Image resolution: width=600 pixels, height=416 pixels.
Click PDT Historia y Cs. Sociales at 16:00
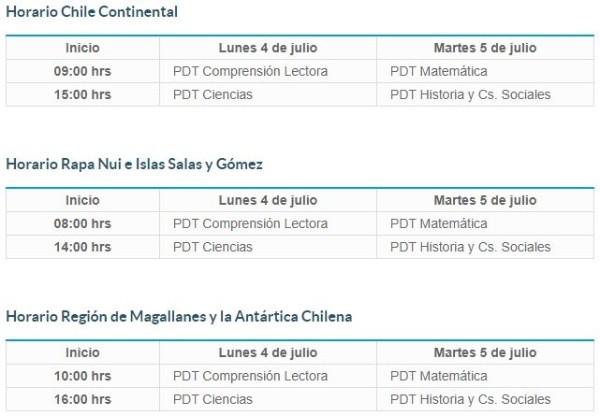(x=470, y=400)
